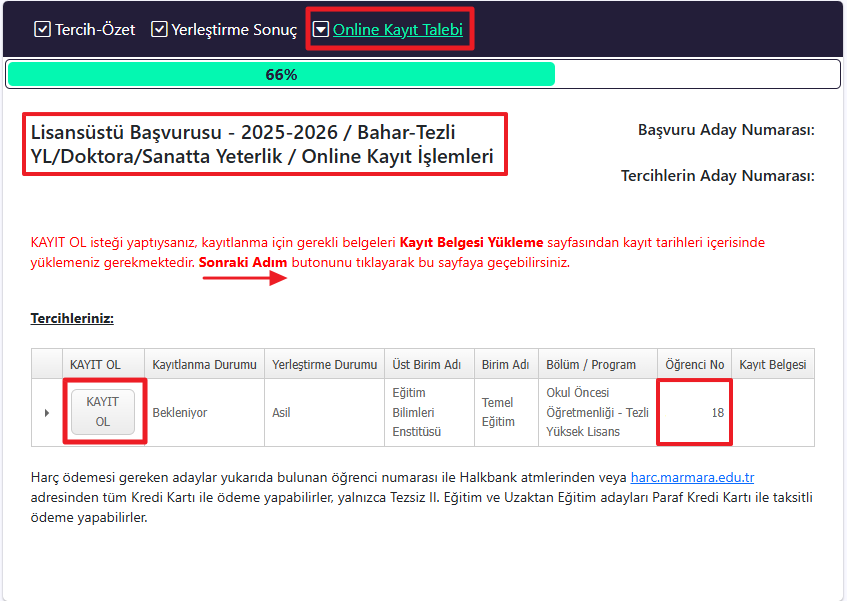Click the 66% progress bar
The height and width of the screenshot is (603, 847).
[x=280, y=73]
